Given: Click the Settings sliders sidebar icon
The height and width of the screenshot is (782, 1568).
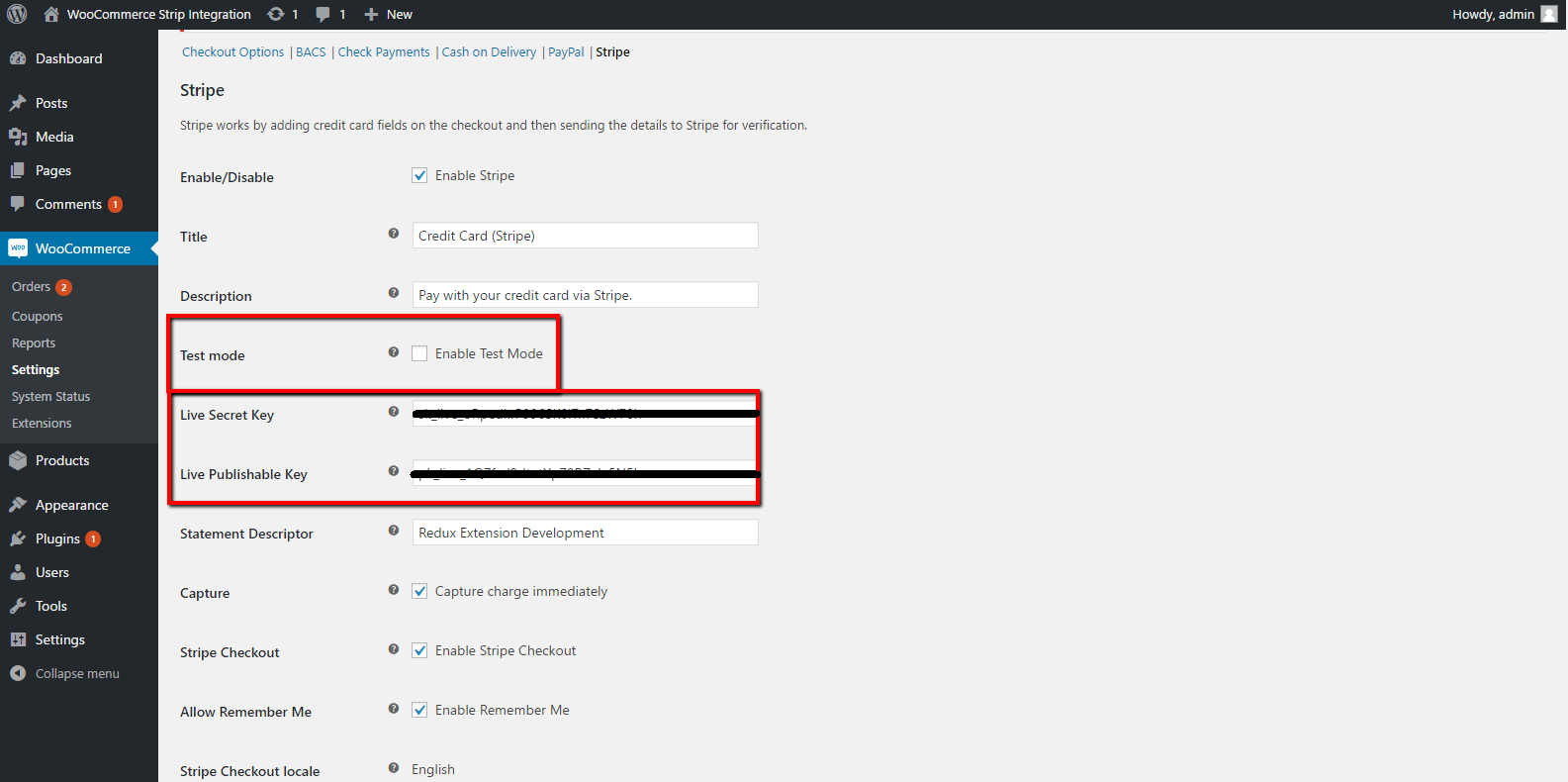Looking at the screenshot, I should tap(18, 639).
